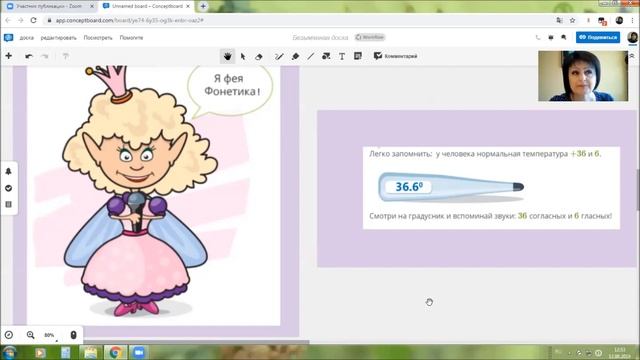
Task: Collapse the toolbar with double chevron
Action: [x=632, y=56]
